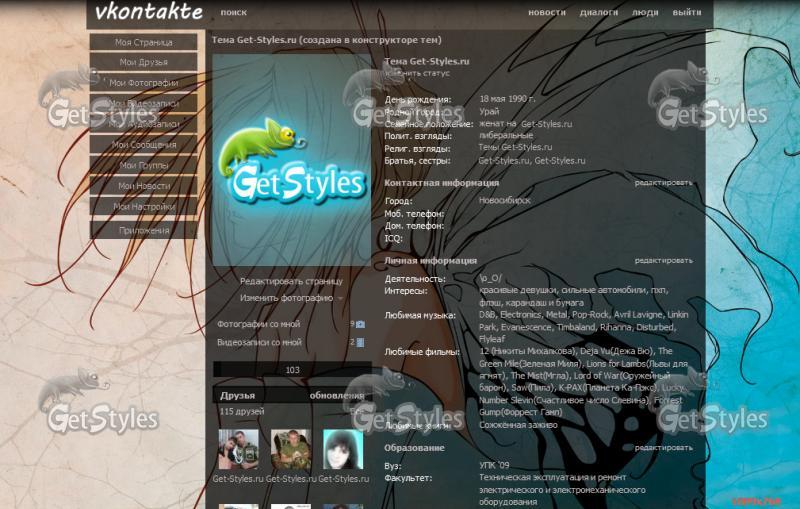Click обновления in friends header
Image resolution: width=800 pixels, height=509 pixels.
[337, 396]
